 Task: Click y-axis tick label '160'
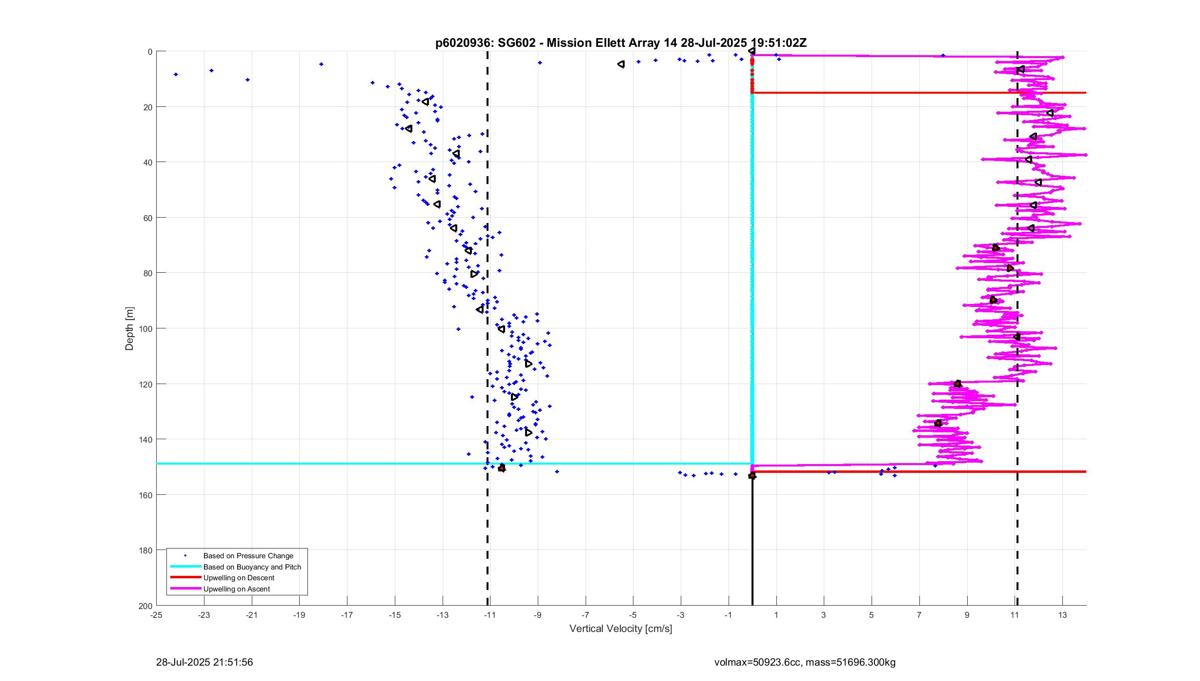146,495
